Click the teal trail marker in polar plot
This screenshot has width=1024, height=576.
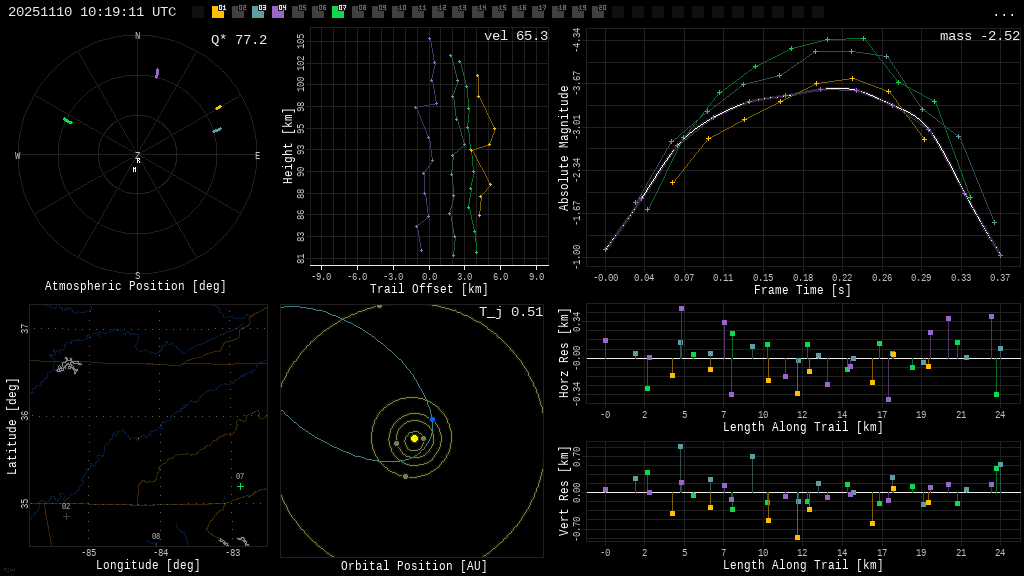pyautogui.click(x=217, y=130)
